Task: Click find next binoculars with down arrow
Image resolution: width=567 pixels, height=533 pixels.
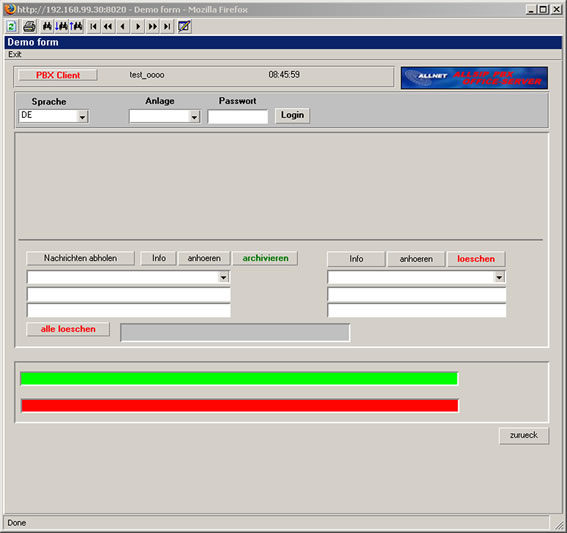Action: 61,26
